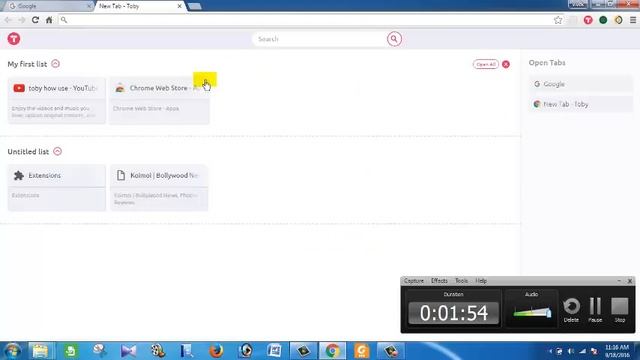Click Open All for My first list
640x360 pixels.
click(485, 64)
